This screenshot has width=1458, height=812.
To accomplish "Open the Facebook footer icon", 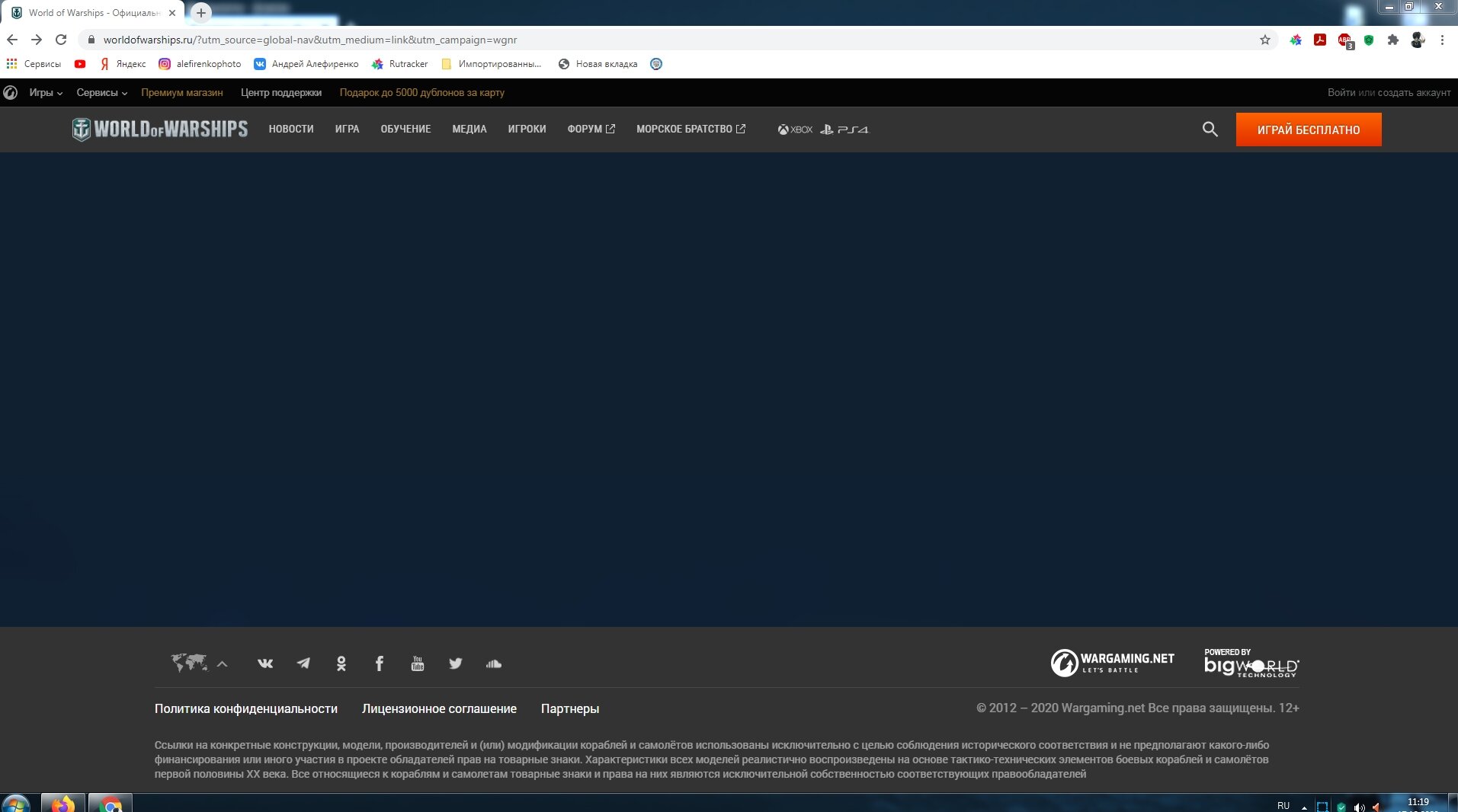I will [x=380, y=663].
